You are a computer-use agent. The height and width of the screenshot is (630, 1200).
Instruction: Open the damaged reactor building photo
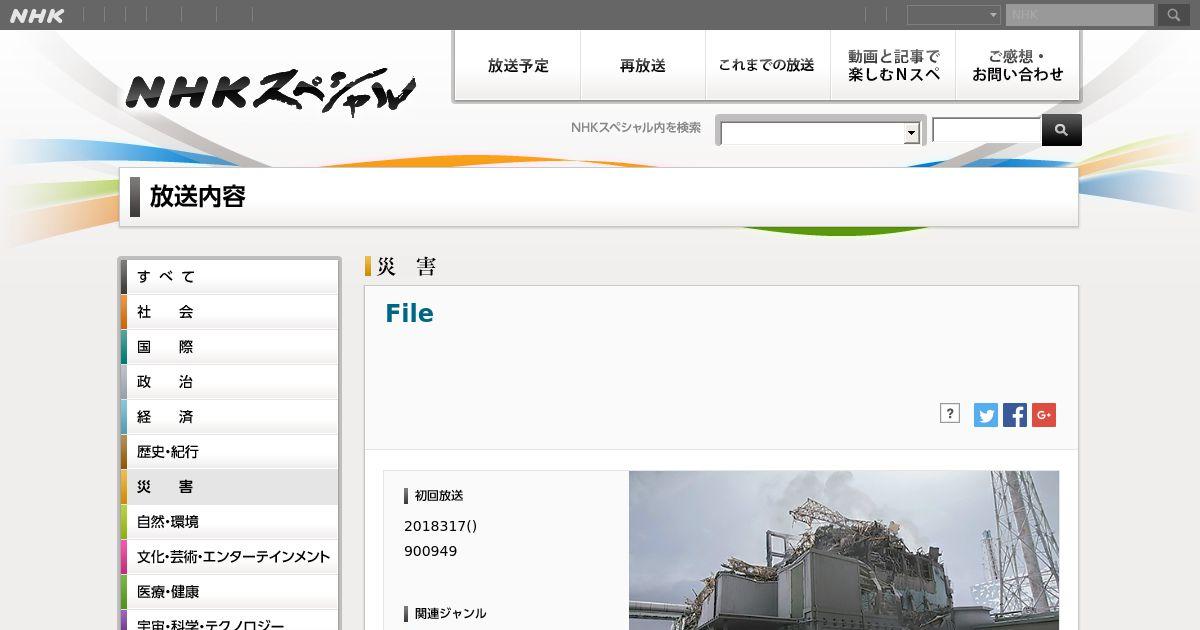(x=844, y=550)
